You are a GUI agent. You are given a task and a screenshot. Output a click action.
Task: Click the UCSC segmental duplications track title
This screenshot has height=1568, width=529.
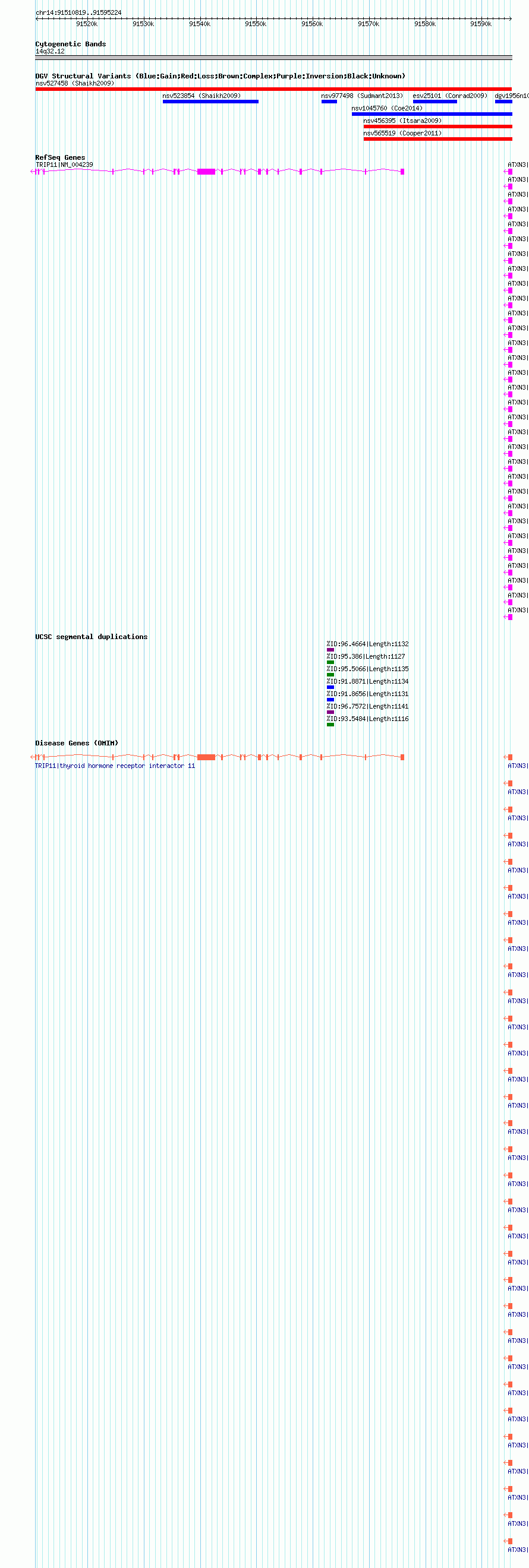coord(92,637)
